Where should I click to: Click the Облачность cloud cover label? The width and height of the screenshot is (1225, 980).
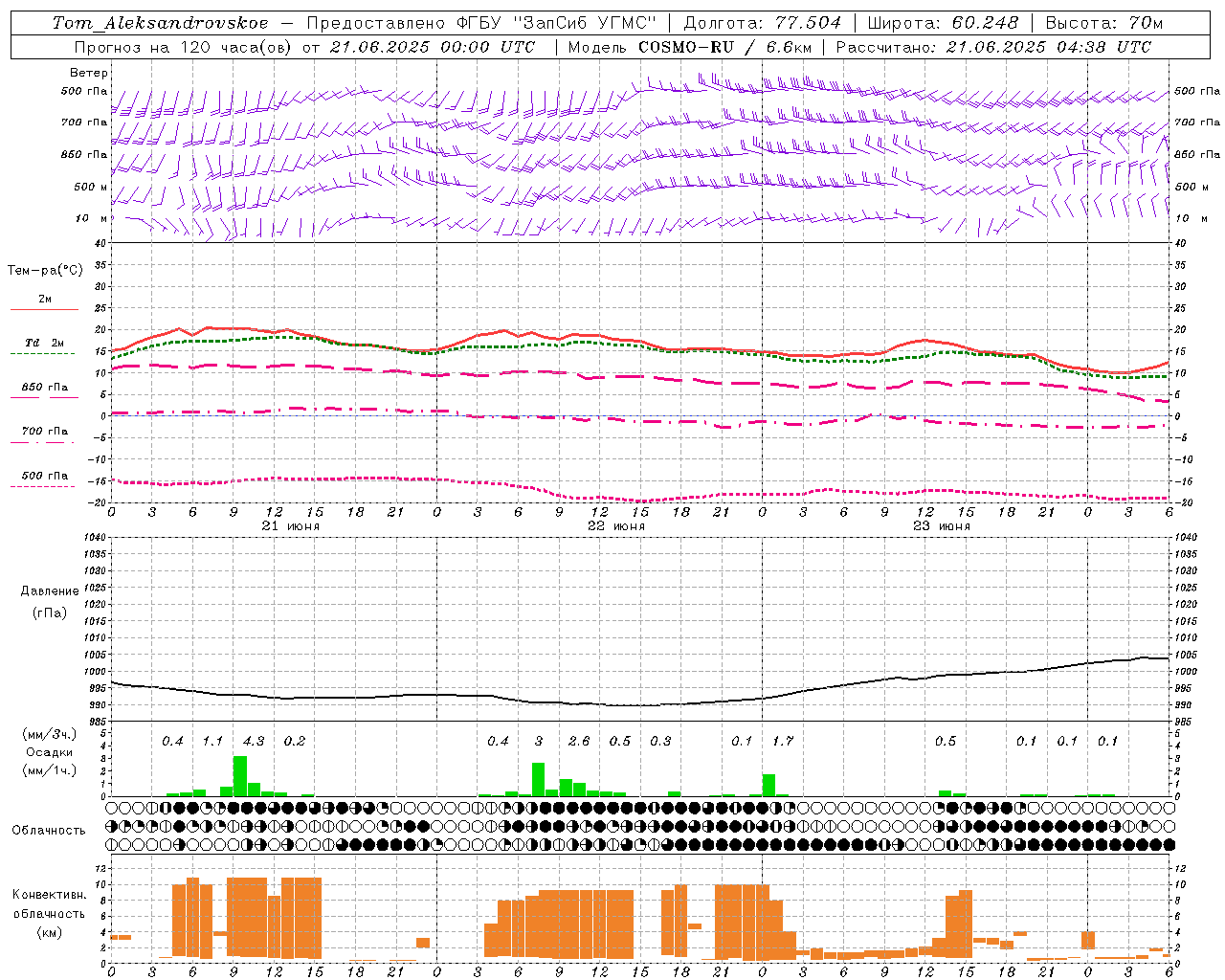pos(49,830)
